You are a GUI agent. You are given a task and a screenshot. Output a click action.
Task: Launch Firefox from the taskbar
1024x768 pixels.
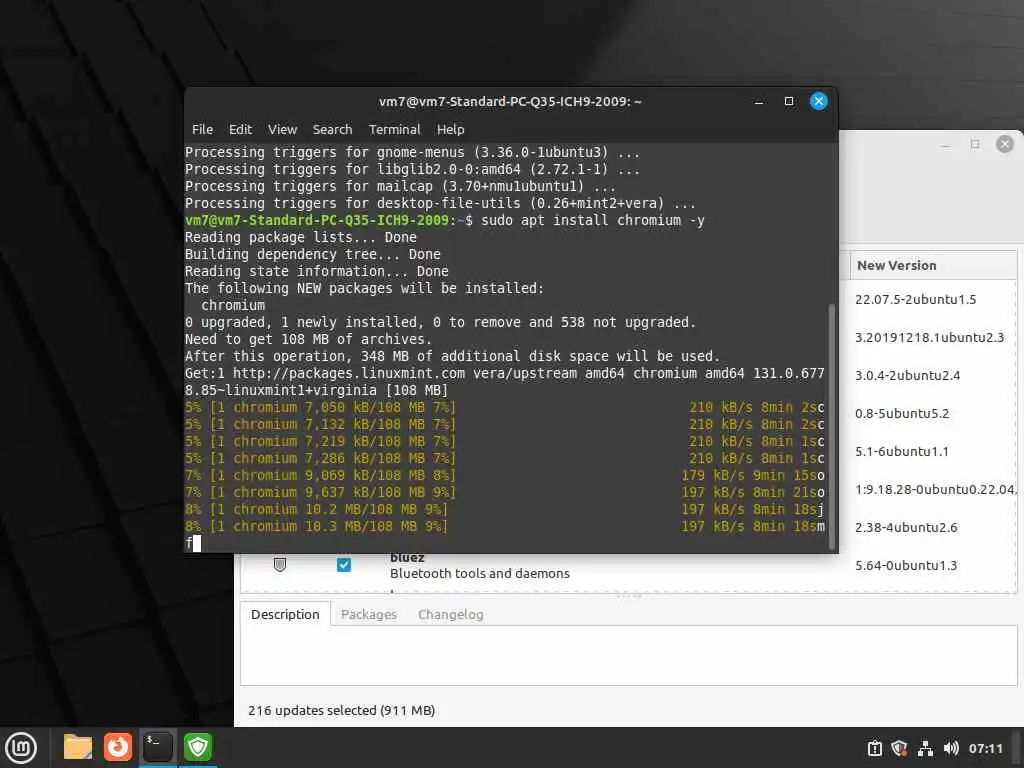click(118, 747)
